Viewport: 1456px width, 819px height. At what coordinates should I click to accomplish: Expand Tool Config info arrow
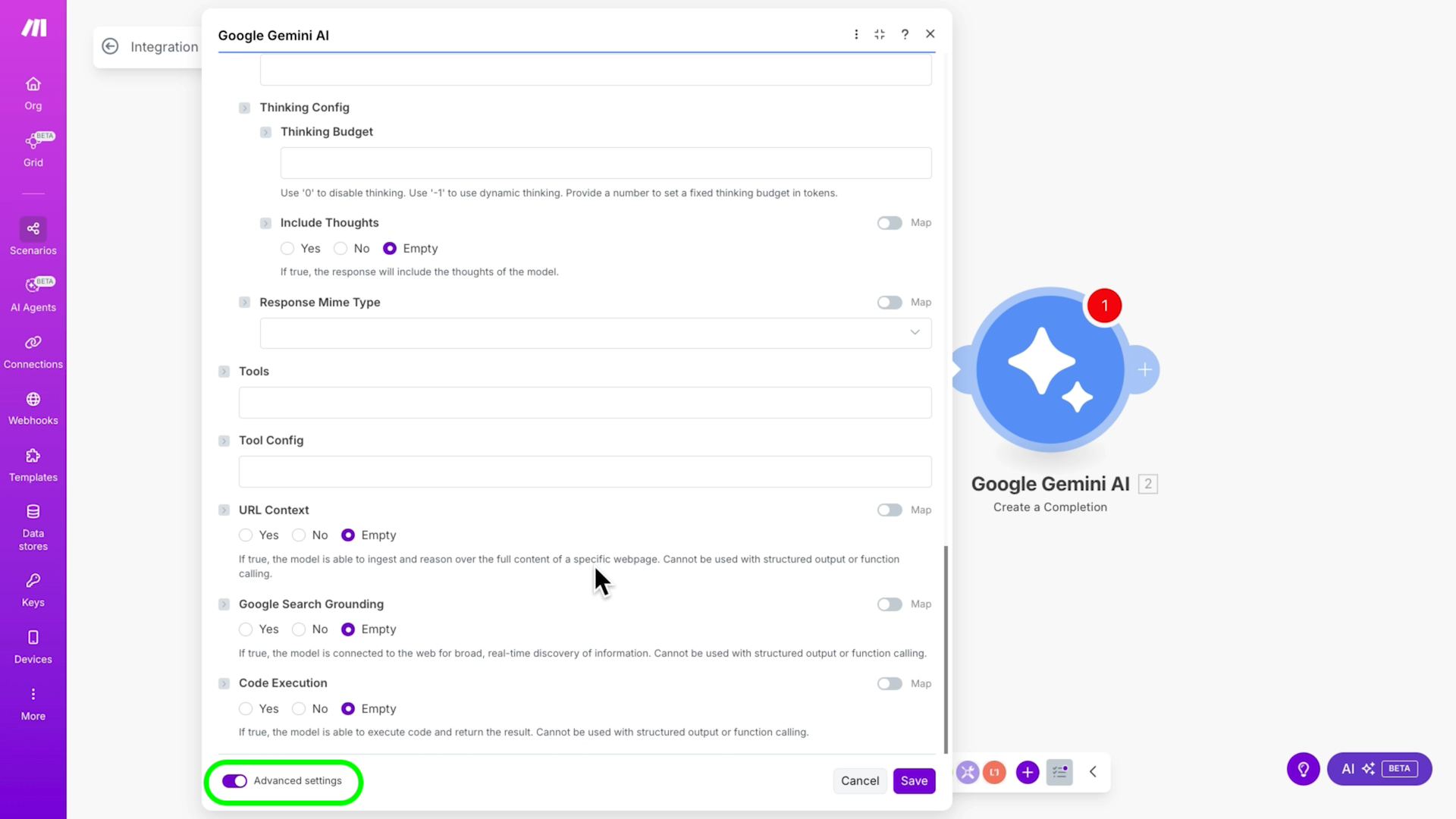coord(224,441)
